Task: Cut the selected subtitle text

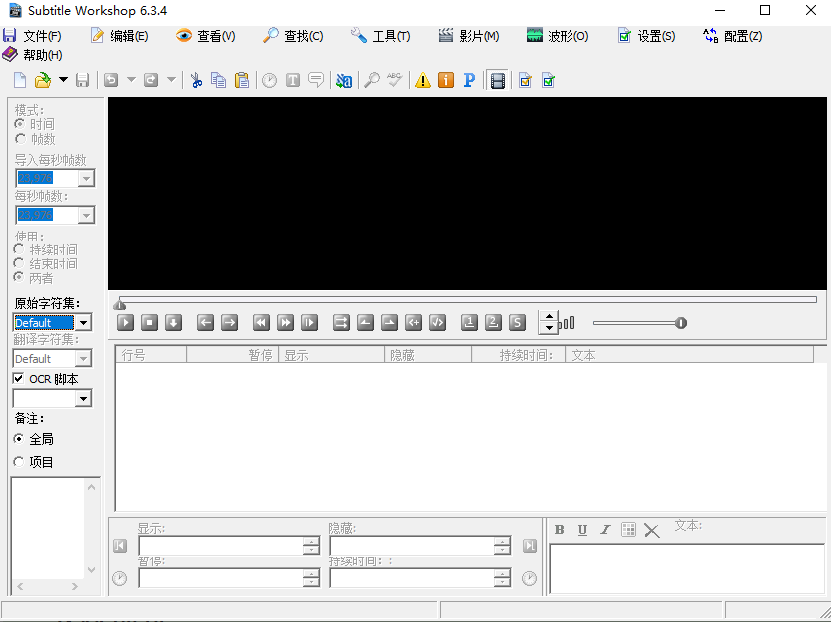Action: (197, 80)
